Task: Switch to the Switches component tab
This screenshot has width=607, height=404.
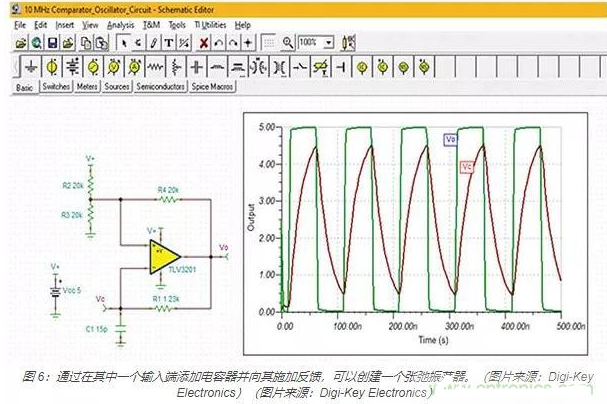Action: (56, 86)
